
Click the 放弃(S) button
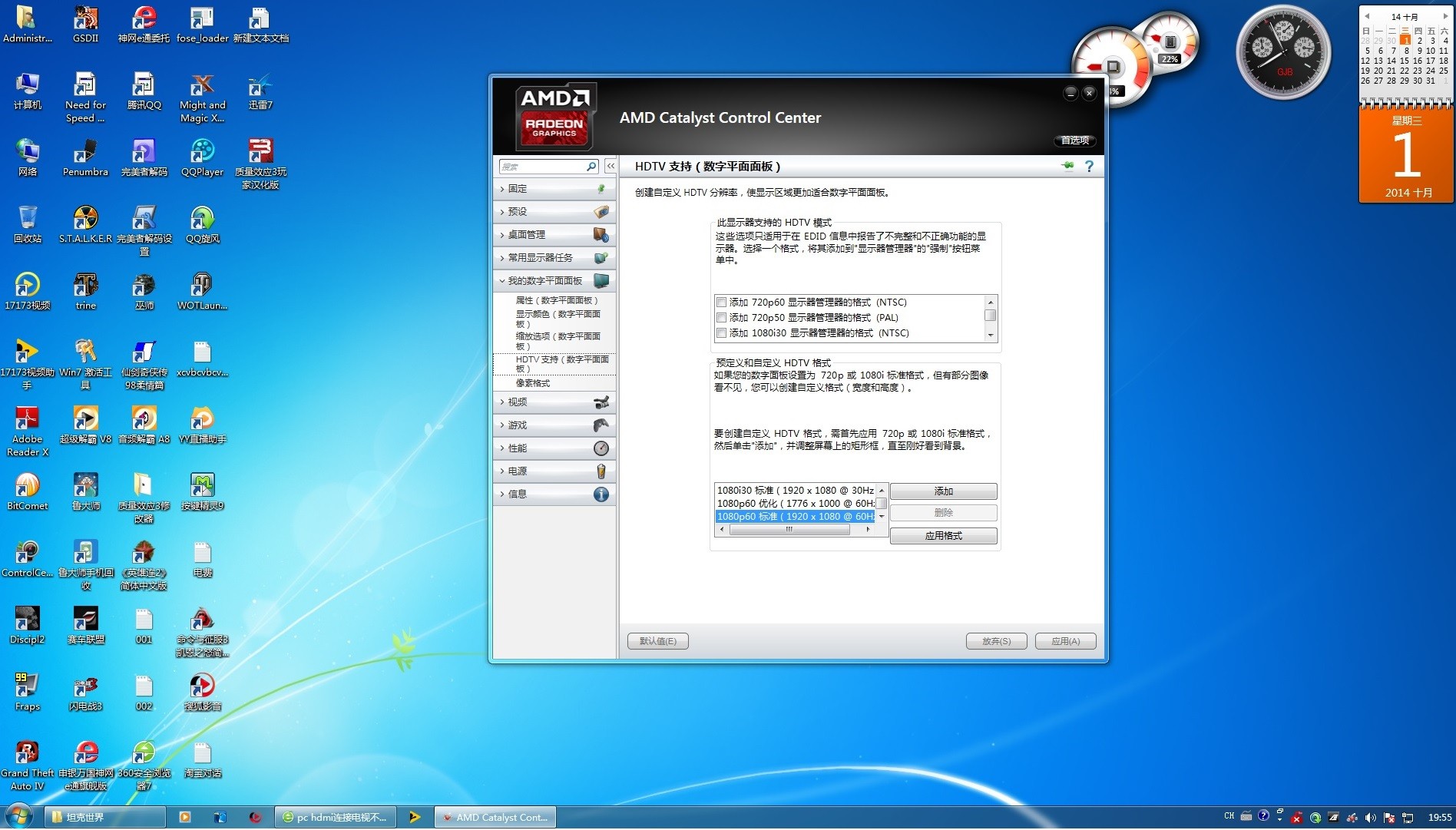(996, 641)
